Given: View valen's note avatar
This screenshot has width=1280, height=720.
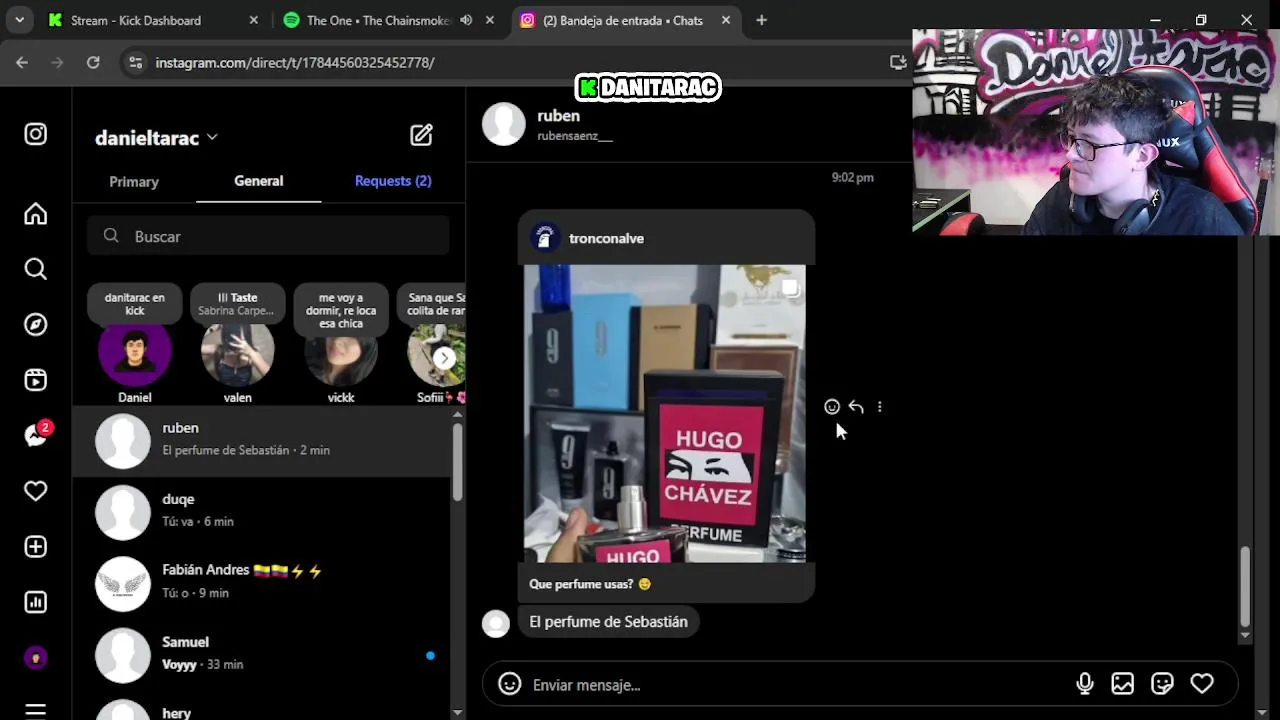Looking at the screenshot, I should 237,353.
